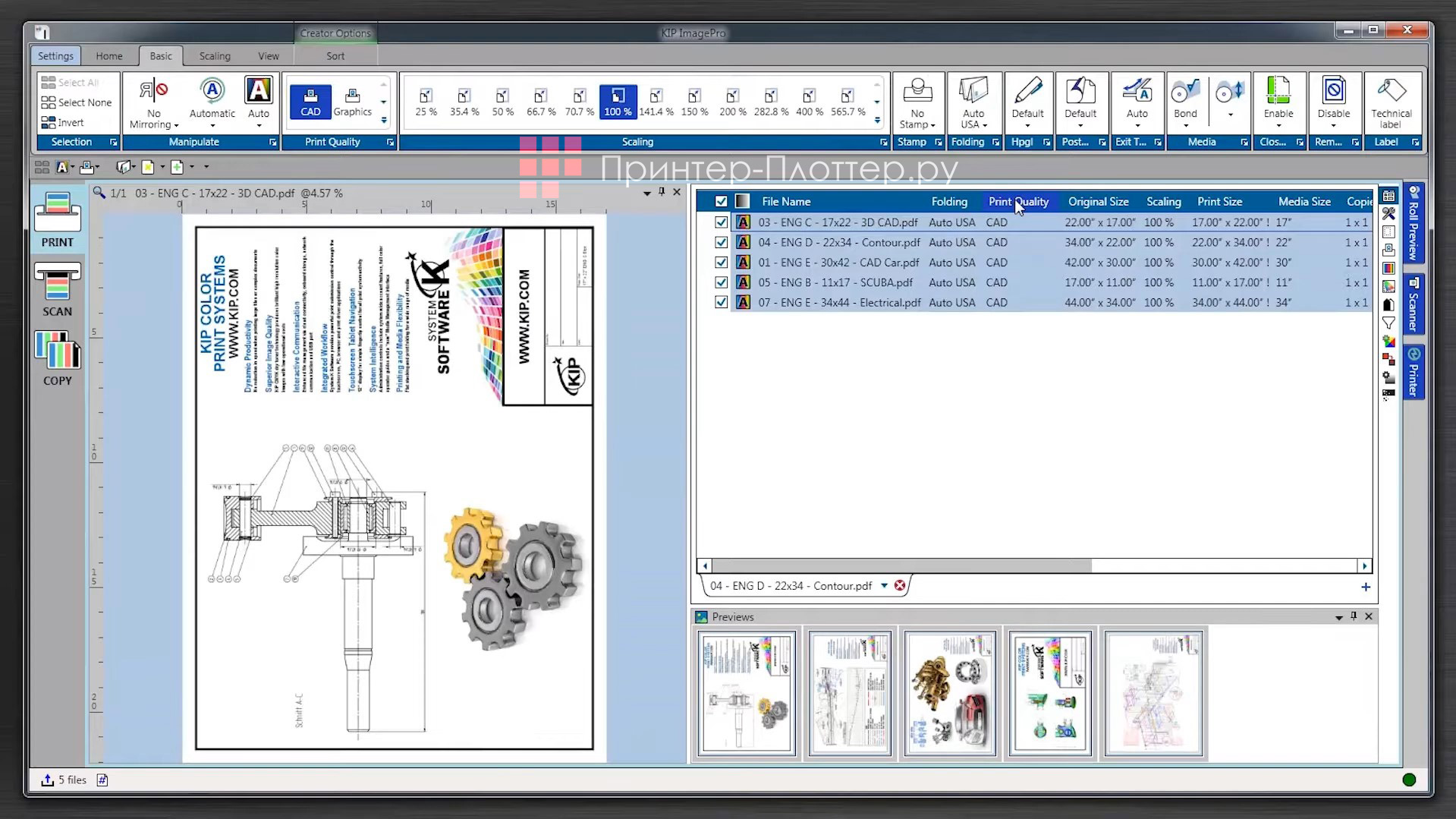Click the Technical label icon
The width and height of the screenshot is (1456, 819).
[x=1391, y=102]
